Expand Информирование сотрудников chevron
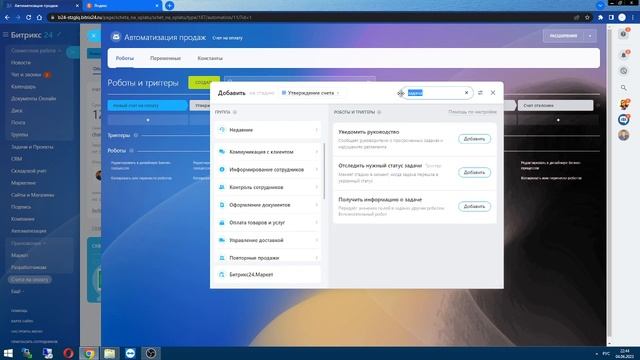The image size is (640, 360). 316,169
